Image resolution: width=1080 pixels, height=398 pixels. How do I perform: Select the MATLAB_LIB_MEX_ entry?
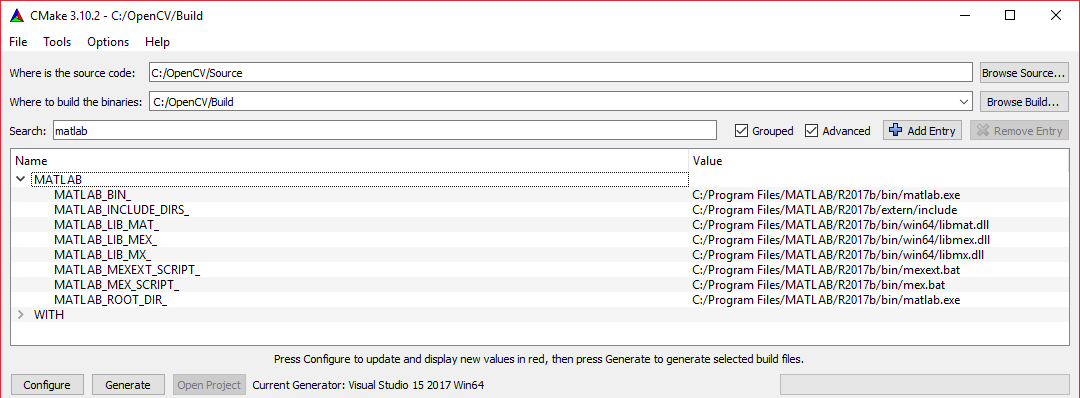click(x=105, y=240)
